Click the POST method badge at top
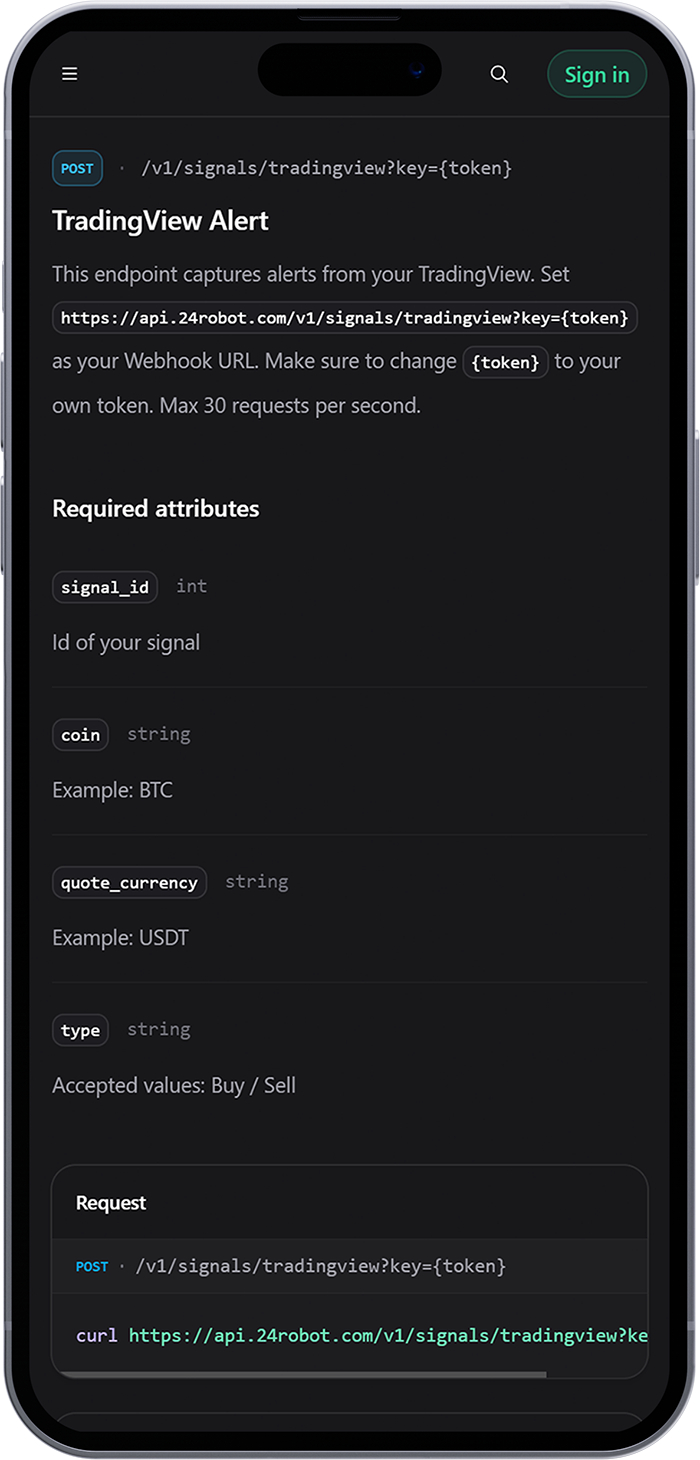This screenshot has width=700, height=1460. pos(77,168)
